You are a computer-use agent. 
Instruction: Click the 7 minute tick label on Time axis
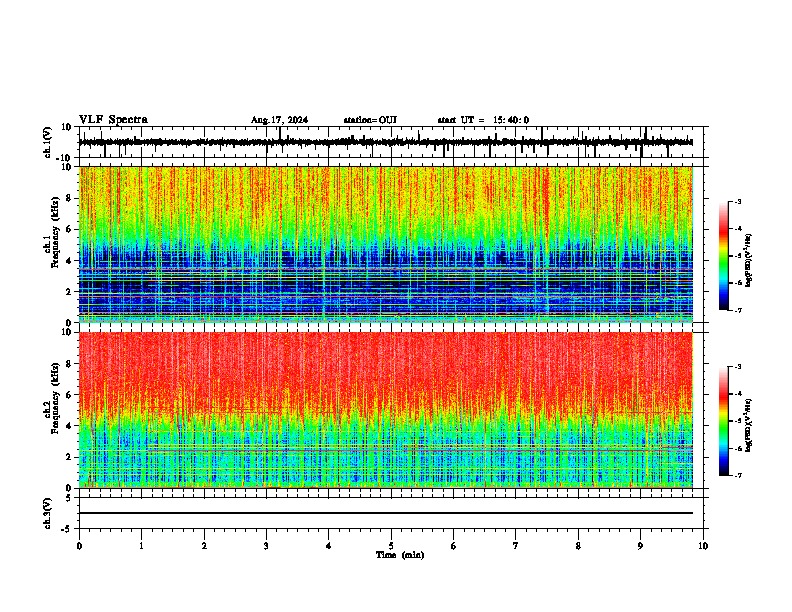pyautogui.click(x=516, y=546)
